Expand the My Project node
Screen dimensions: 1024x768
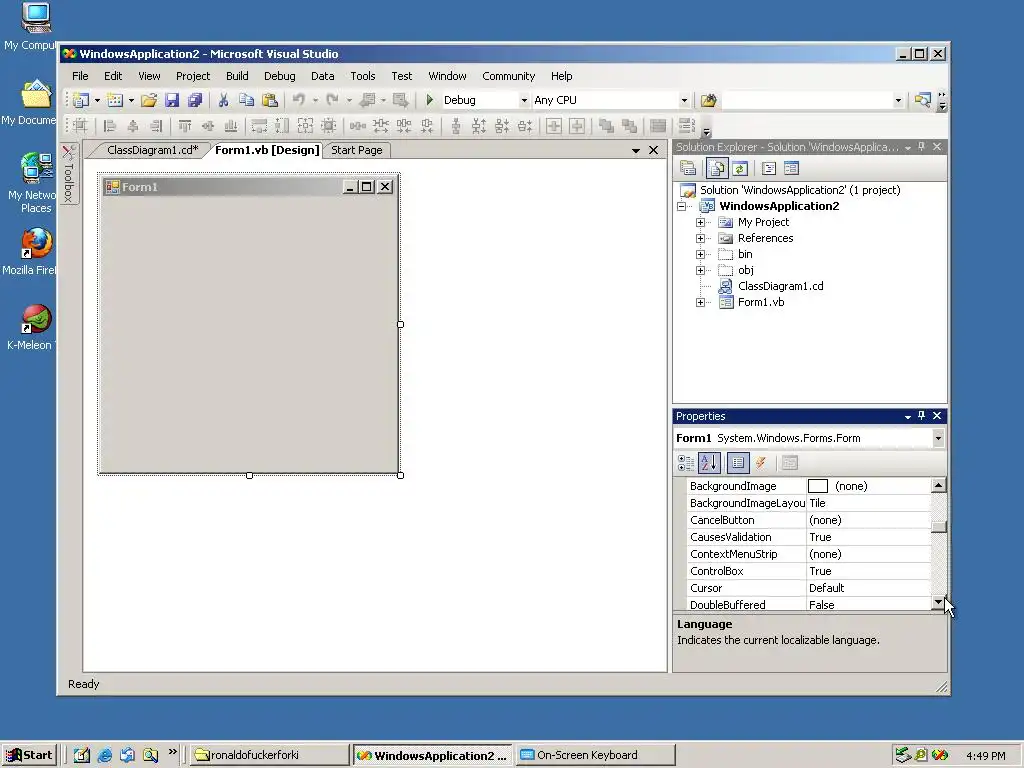700,222
